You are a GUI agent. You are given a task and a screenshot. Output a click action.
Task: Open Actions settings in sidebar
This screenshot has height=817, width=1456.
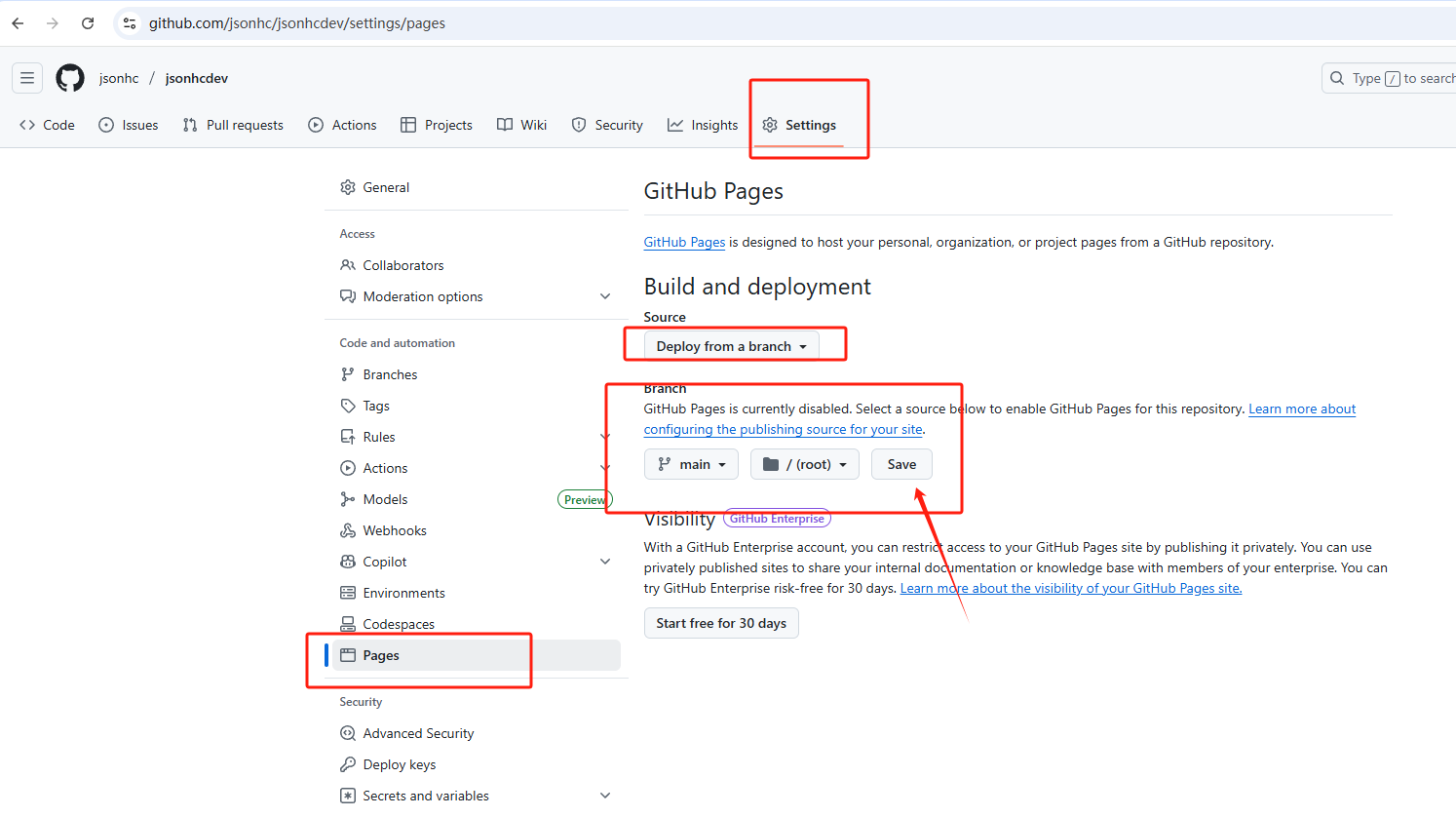477,468
